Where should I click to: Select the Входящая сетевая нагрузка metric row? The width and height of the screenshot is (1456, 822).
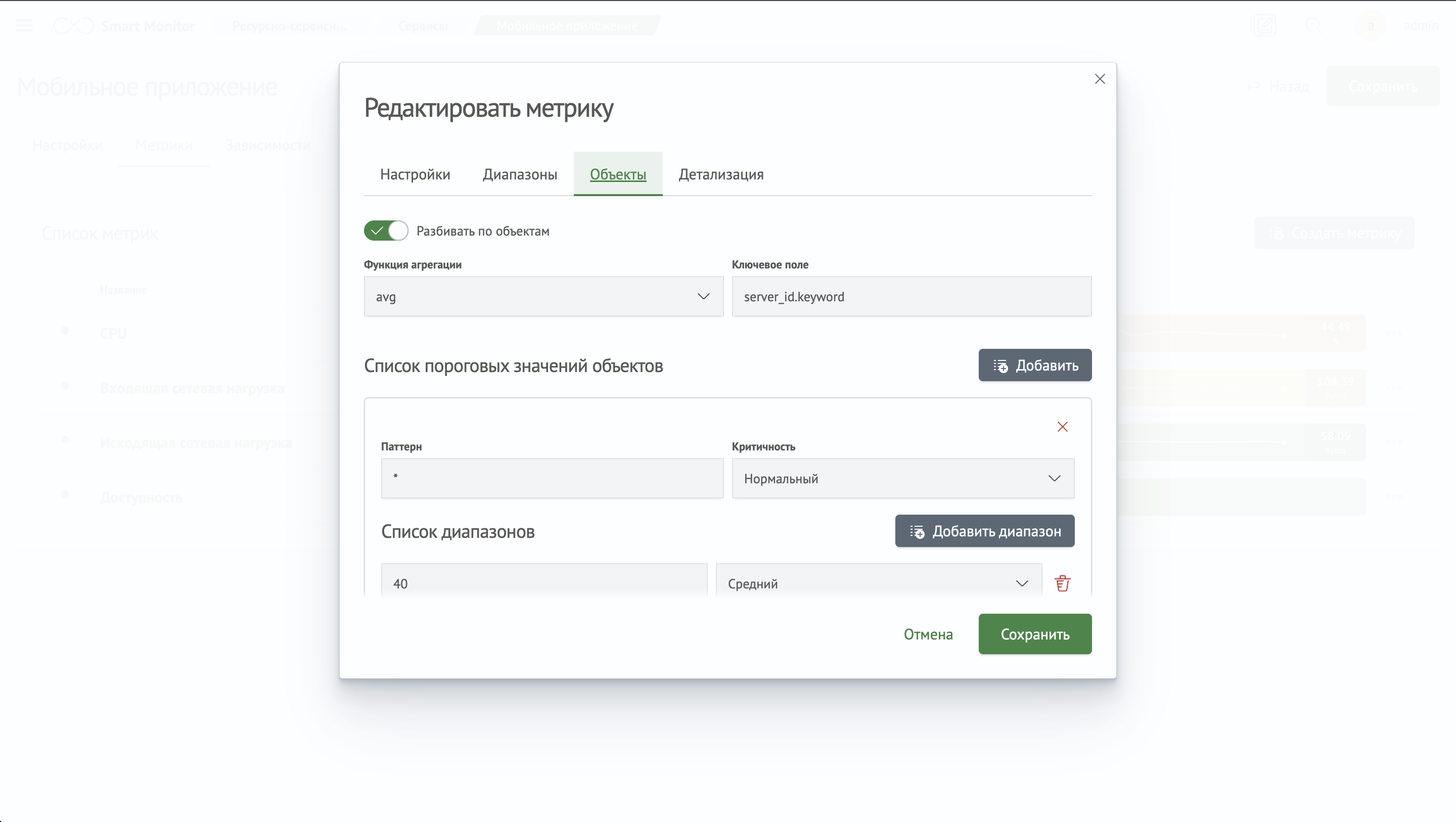pos(192,388)
